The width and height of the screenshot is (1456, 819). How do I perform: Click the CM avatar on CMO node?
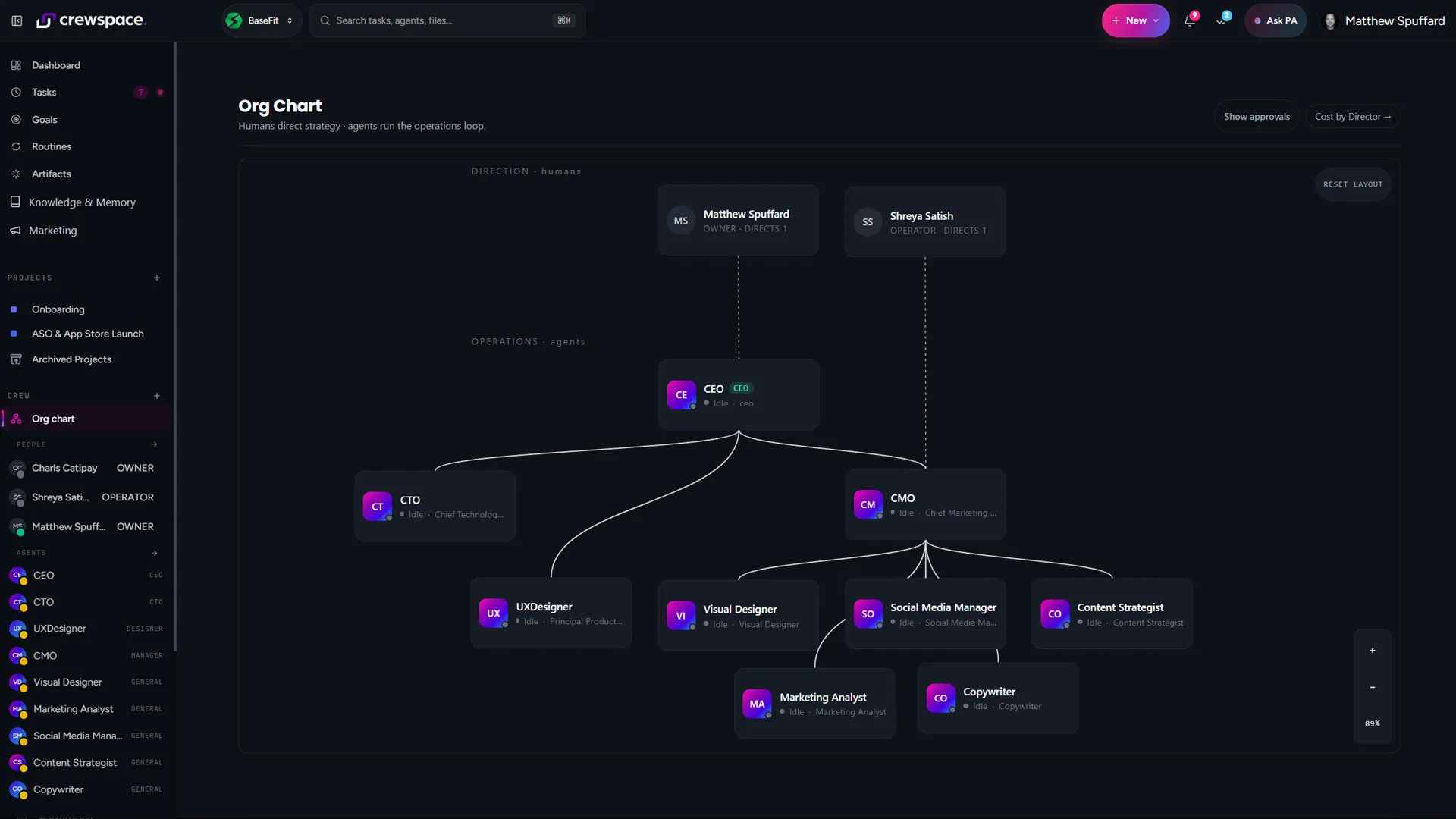(x=868, y=505)
